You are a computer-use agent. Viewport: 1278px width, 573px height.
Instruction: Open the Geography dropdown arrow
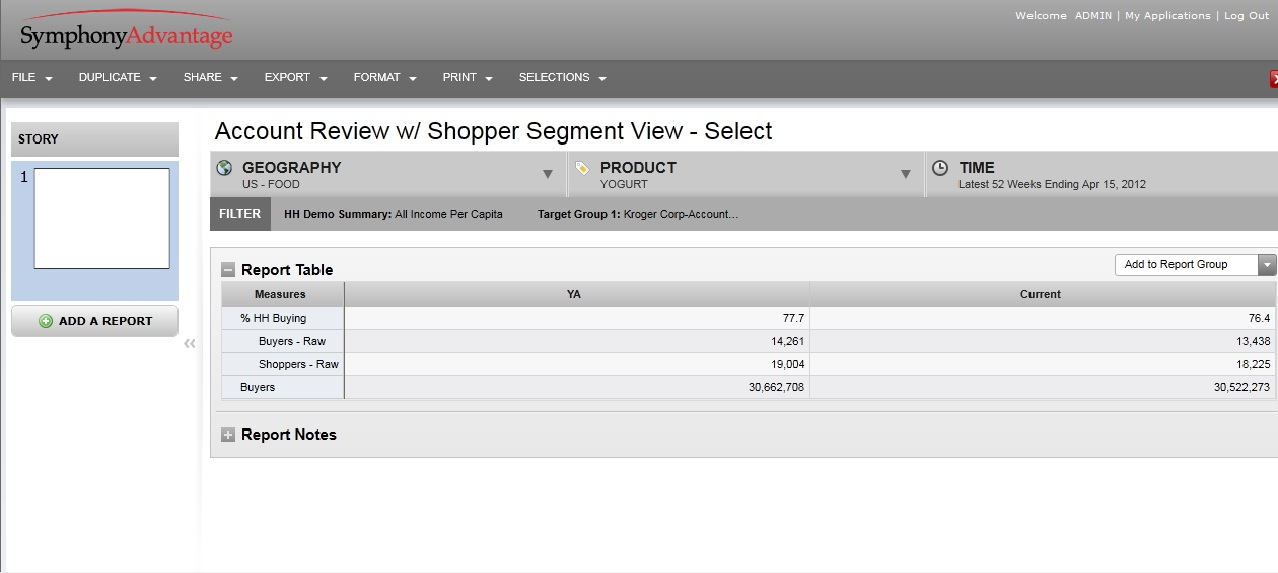(x=548, y=174)
